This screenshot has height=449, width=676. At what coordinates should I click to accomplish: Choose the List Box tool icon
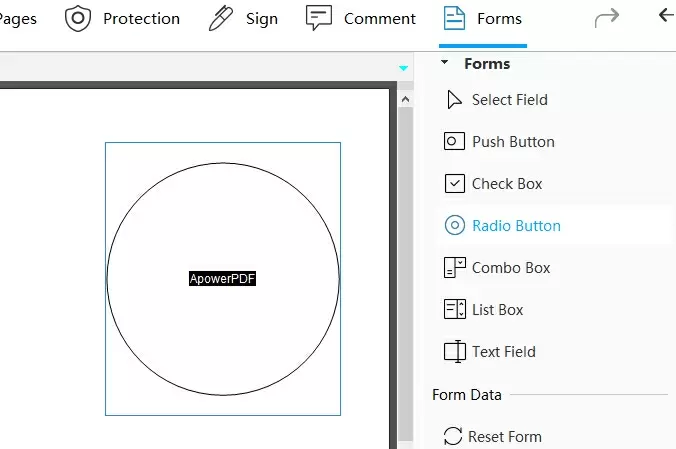point(454,309)
